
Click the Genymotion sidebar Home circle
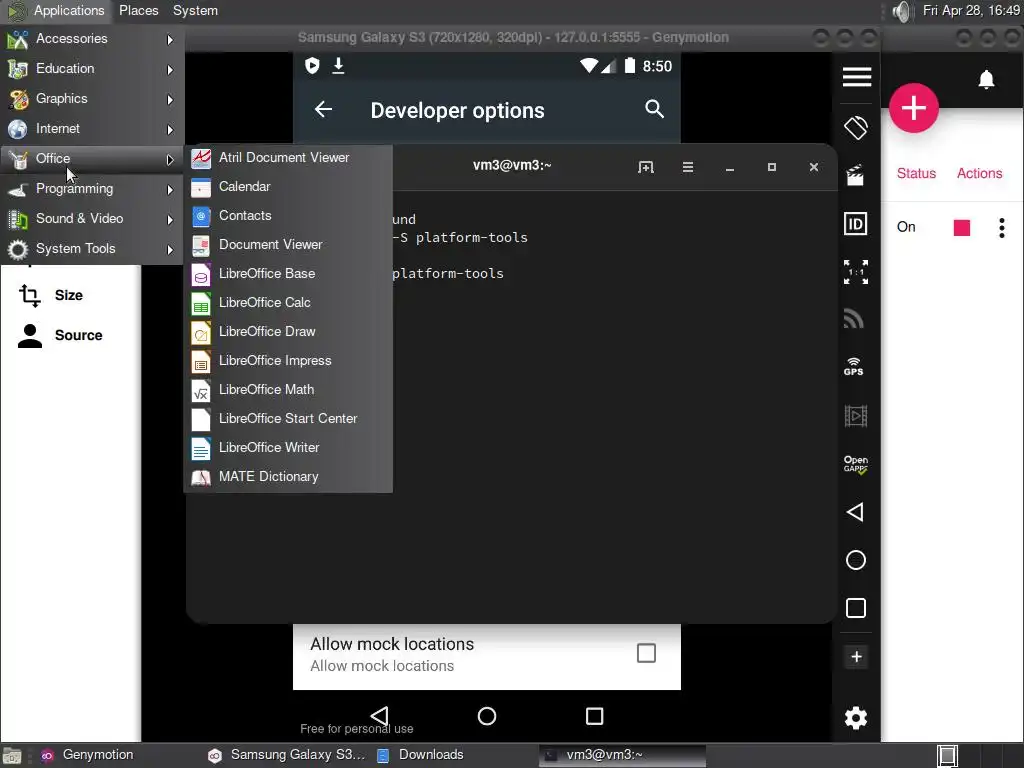[856, 560]
